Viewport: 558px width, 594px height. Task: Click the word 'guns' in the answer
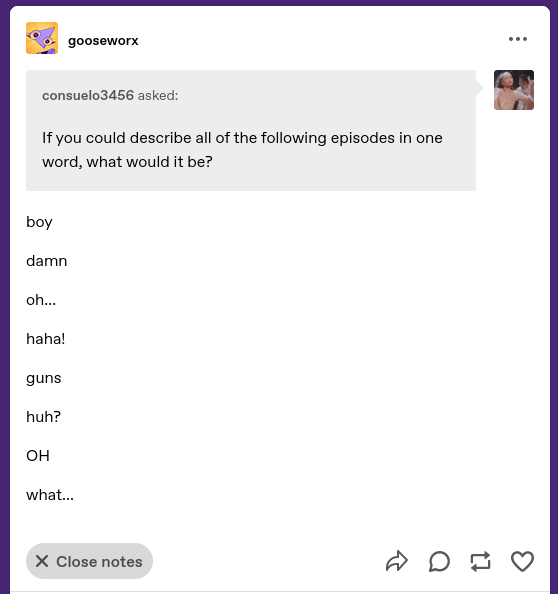tap(44, 378)
